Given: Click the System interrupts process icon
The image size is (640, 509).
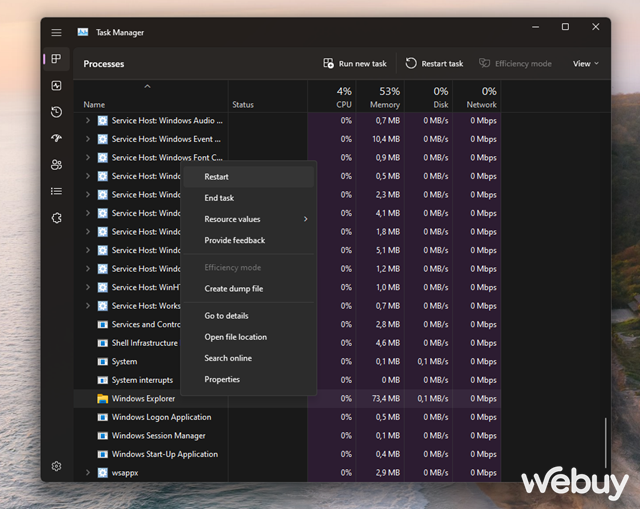Looking at the screenshot, I should [102, 380].
